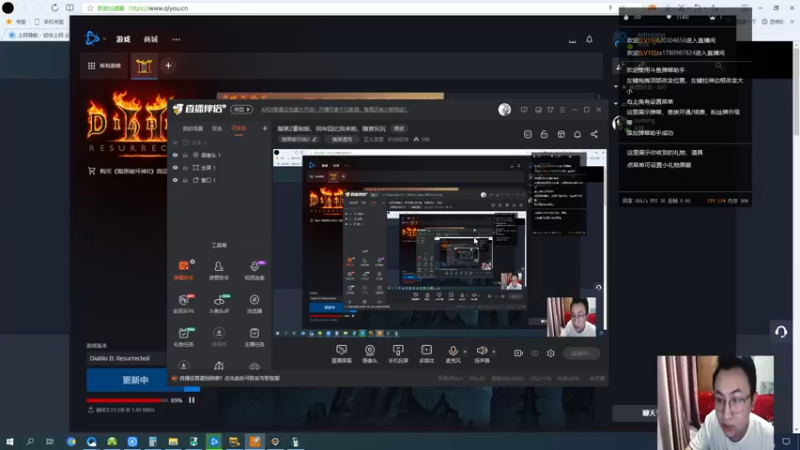Toggle visibility of the 全屏 1 source

pos(175,167)
